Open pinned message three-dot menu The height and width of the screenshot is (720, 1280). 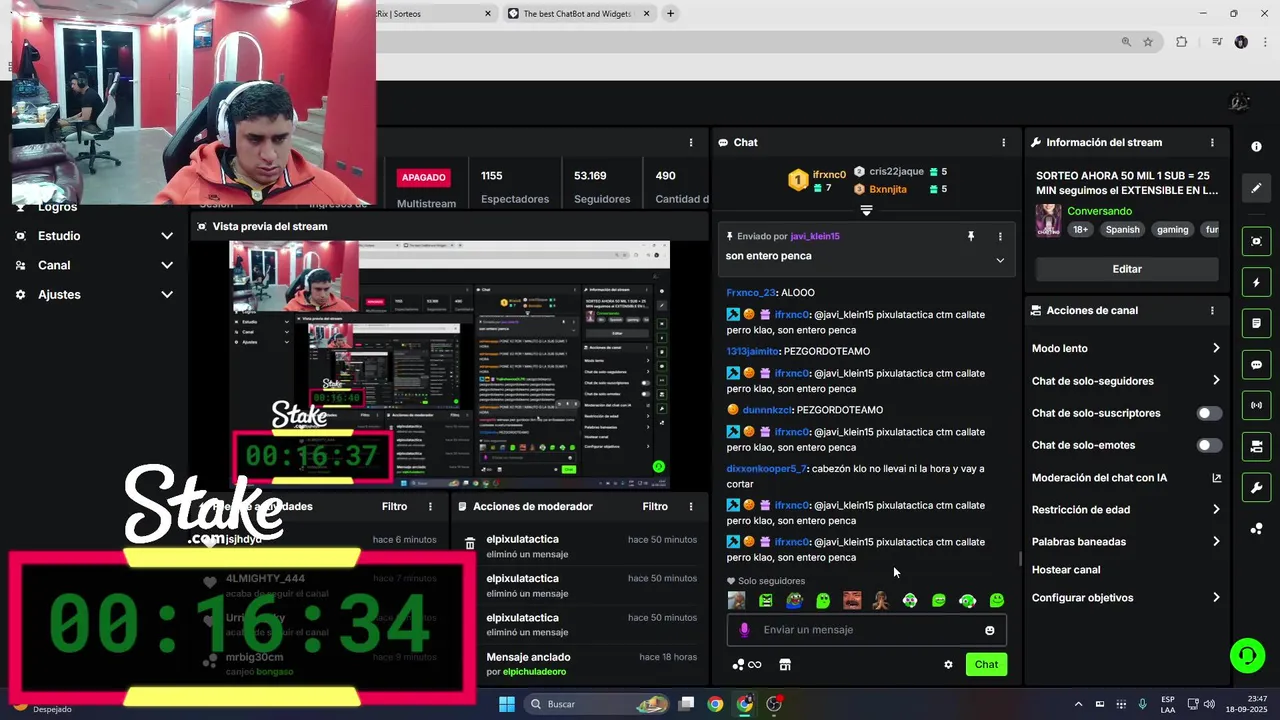[1000, 236]
